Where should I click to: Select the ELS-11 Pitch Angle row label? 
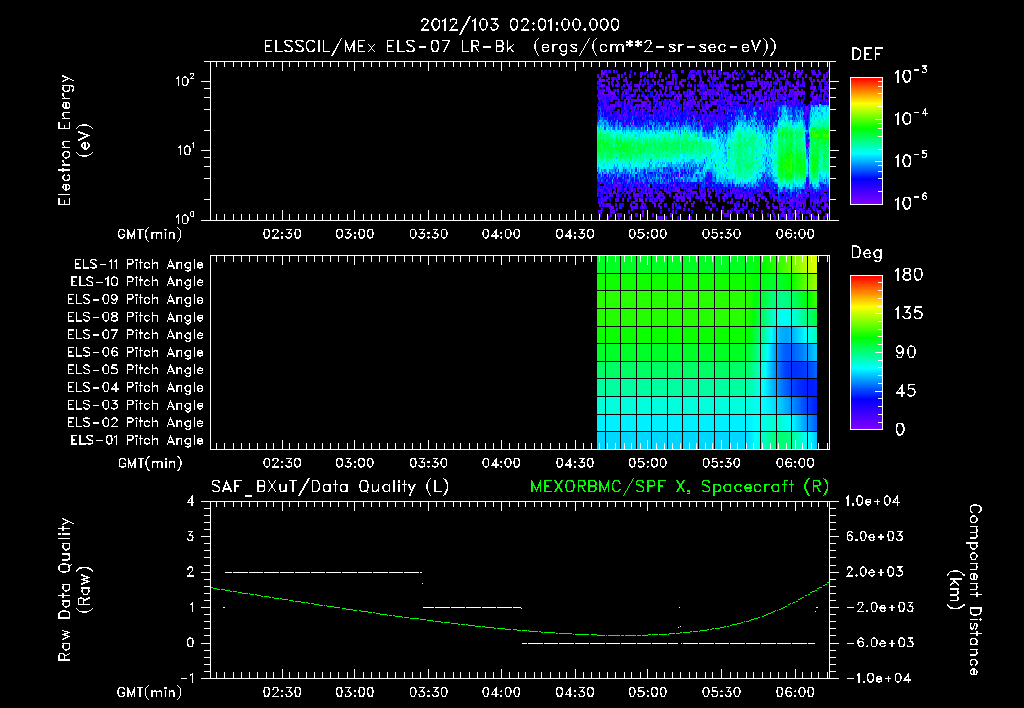coord(138,265)
